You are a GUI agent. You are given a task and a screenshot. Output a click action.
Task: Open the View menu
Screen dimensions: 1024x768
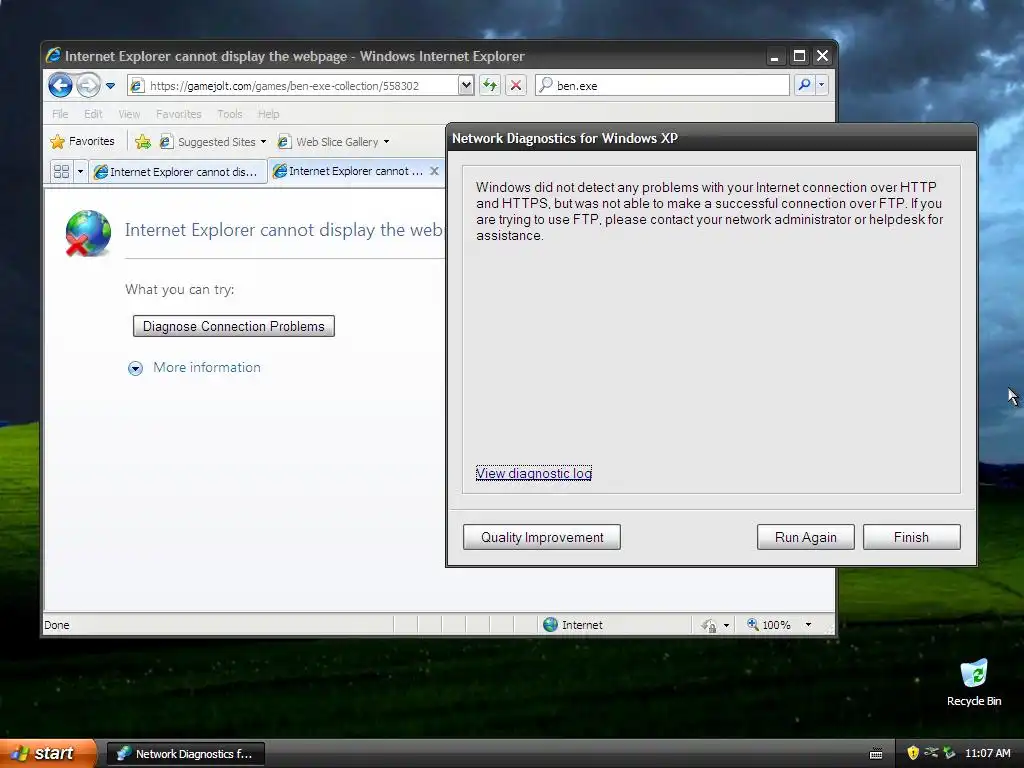point(129,114)
